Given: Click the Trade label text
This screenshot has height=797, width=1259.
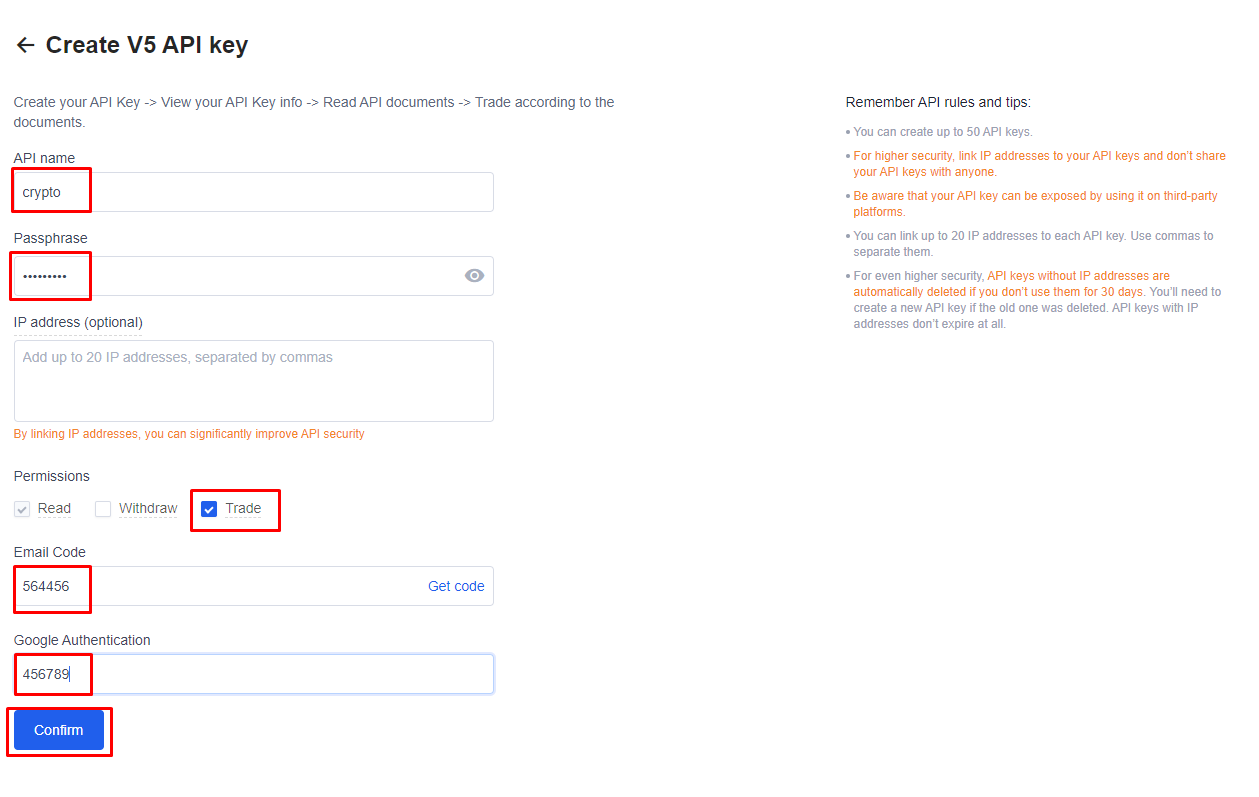Looking at the screenshot, I should [x=243, y=508].
